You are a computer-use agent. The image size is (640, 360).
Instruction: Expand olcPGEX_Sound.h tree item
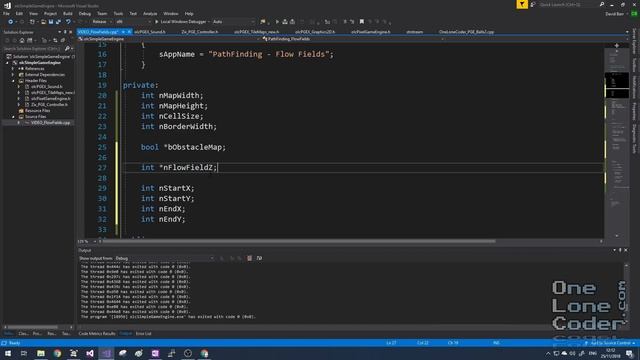point(19,87)
